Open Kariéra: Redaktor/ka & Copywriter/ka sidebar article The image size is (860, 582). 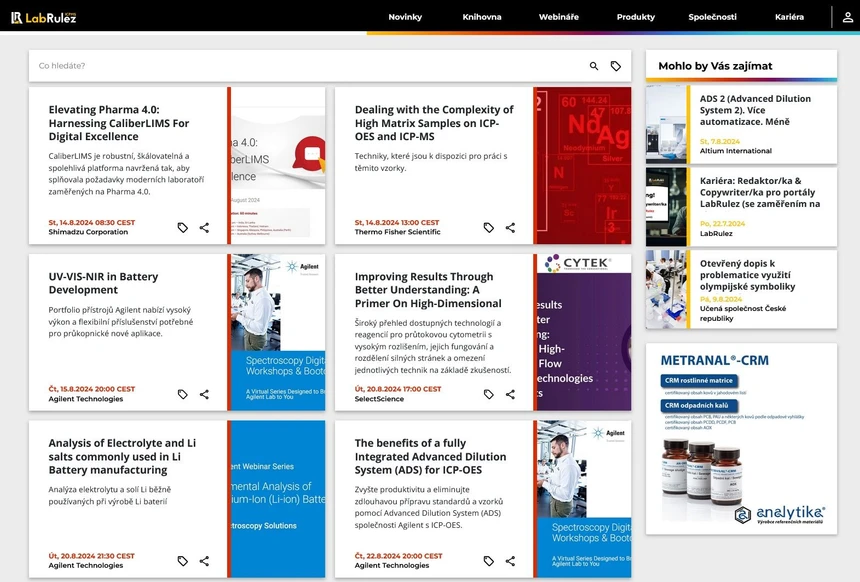(x=760, y=192)
